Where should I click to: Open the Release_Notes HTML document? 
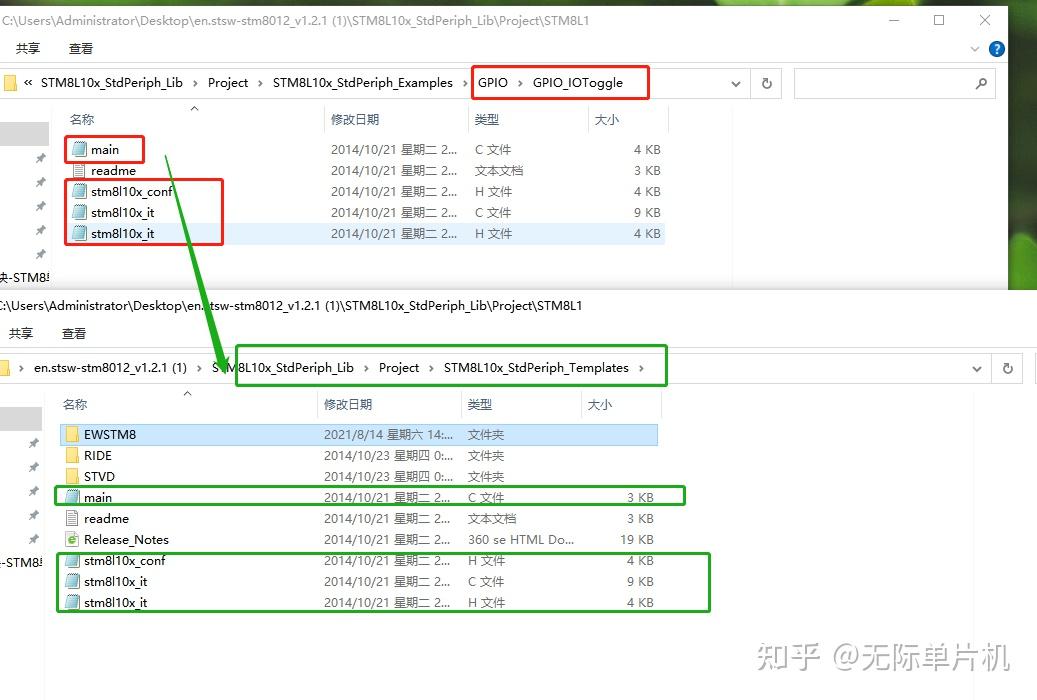(129, 539)
